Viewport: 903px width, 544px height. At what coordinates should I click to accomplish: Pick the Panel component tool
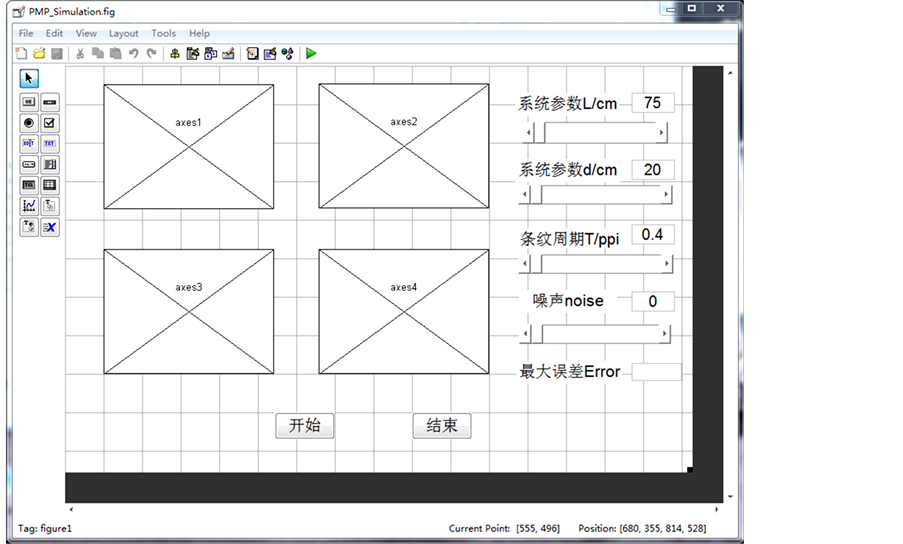point(50,206)
